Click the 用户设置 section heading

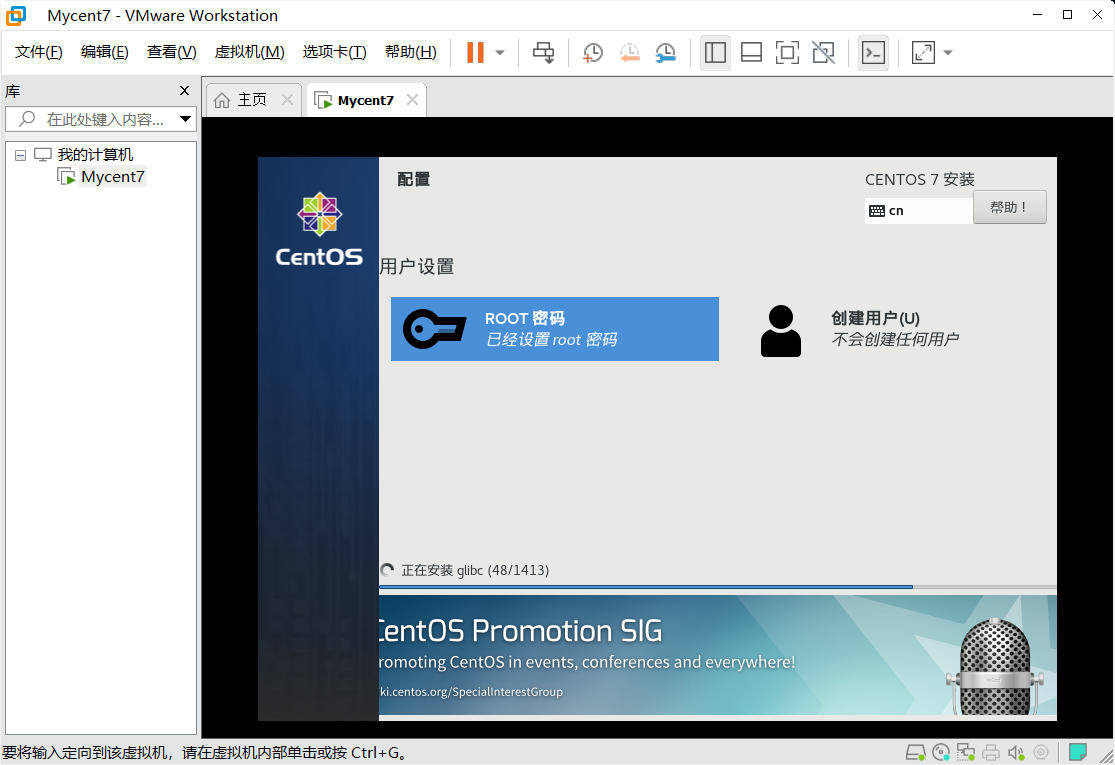417,267
